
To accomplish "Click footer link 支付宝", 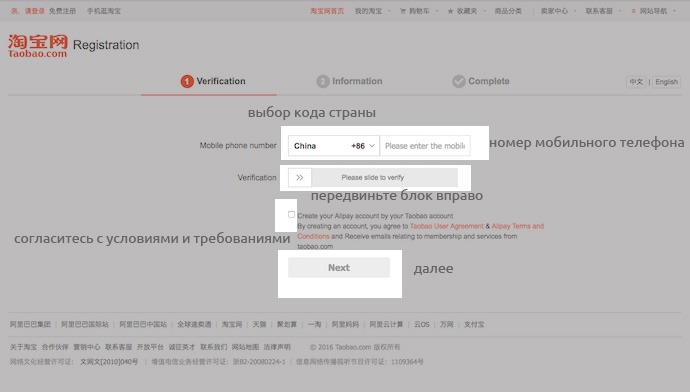I will (x=474, y=324).
